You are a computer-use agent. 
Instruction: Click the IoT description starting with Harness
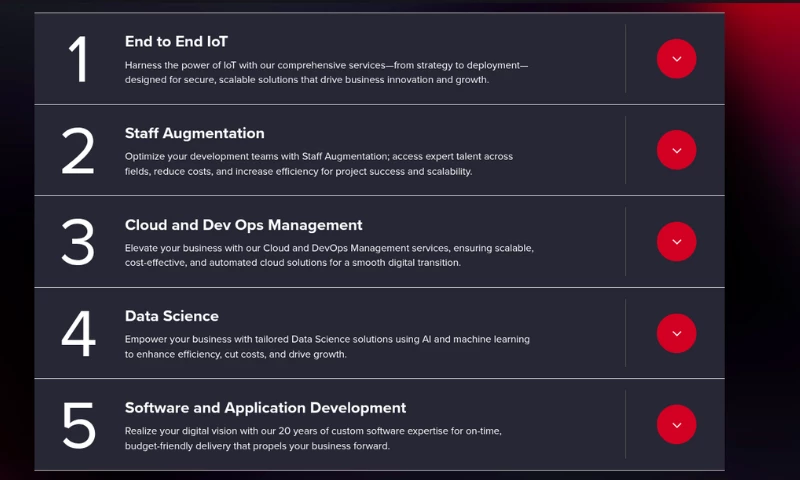(326, 72)
